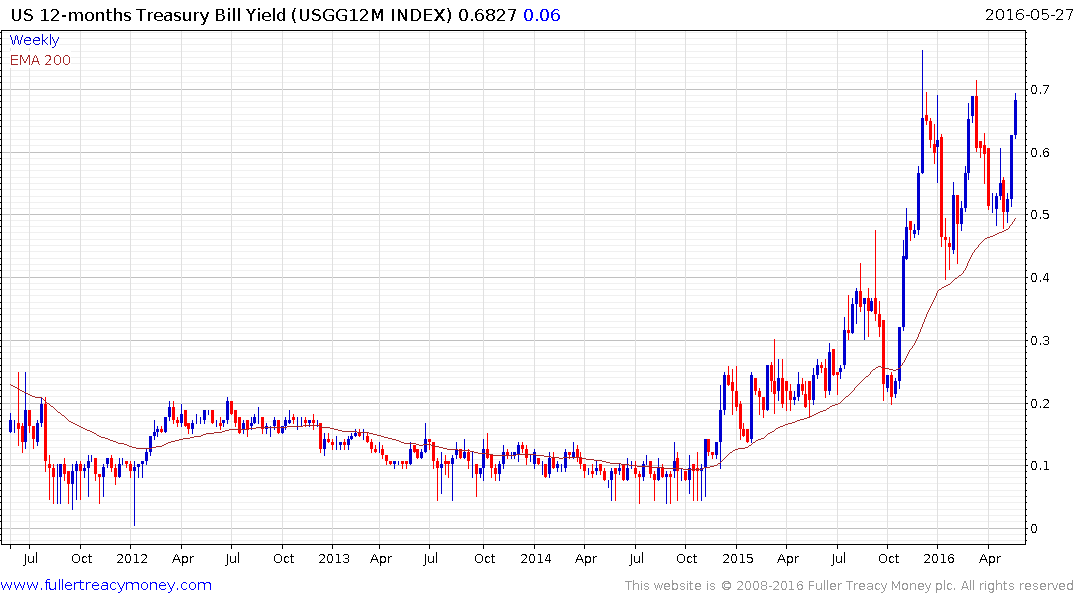The image size is (1075, 600).
Task: Click the copyright notice text
Action: 849,586
